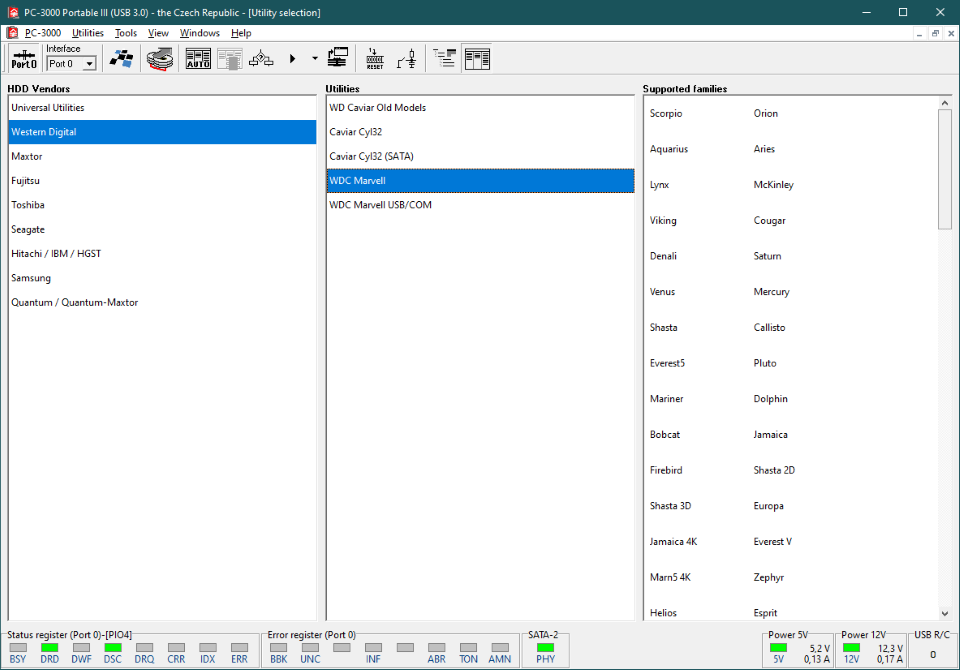The image size is (960, 670).
Task: Click Jamaica 4K family entry
Action: pyautogui.click(x=673, y=541)
